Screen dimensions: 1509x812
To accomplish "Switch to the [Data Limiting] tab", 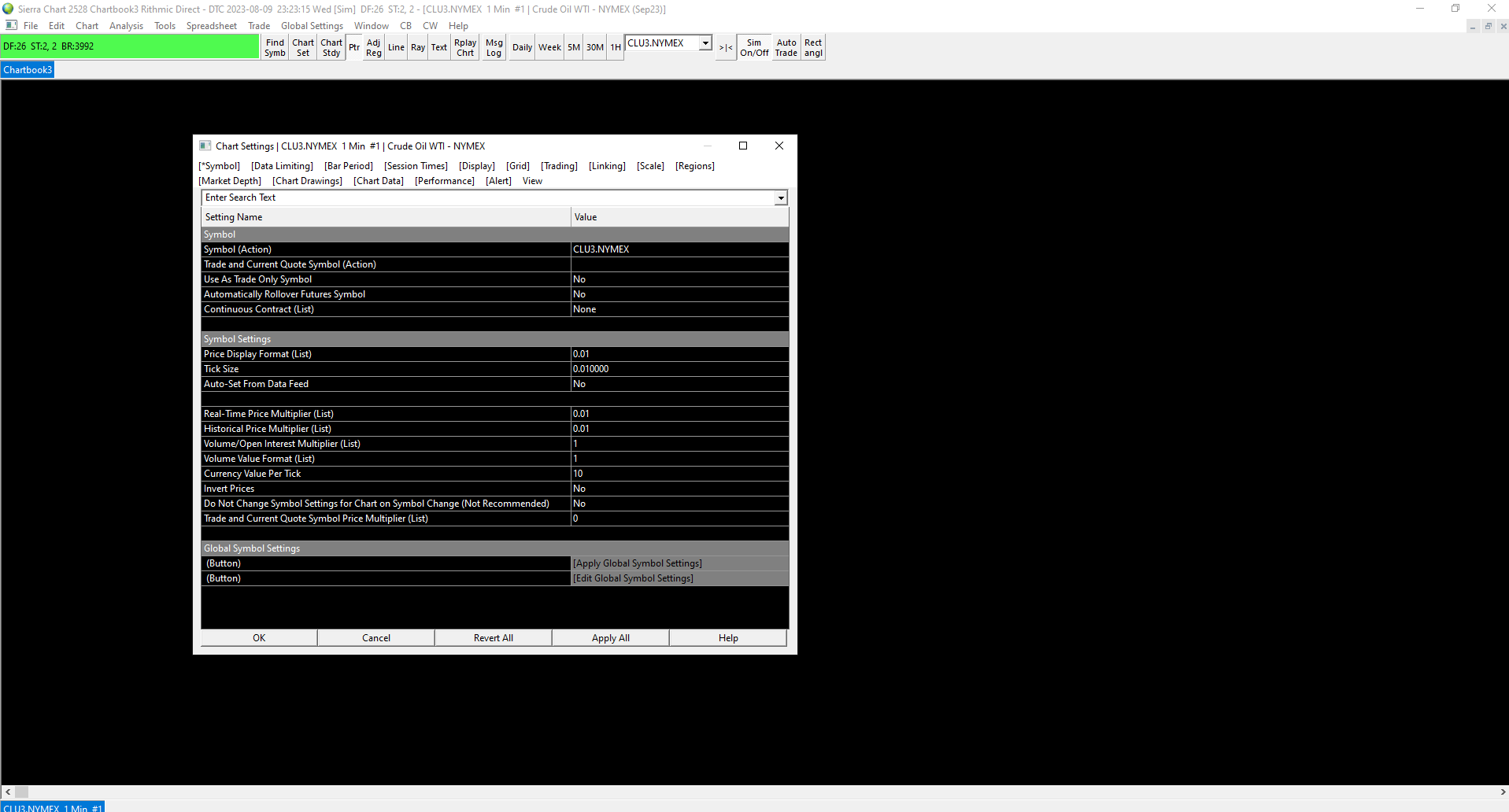I will (282, 166).
